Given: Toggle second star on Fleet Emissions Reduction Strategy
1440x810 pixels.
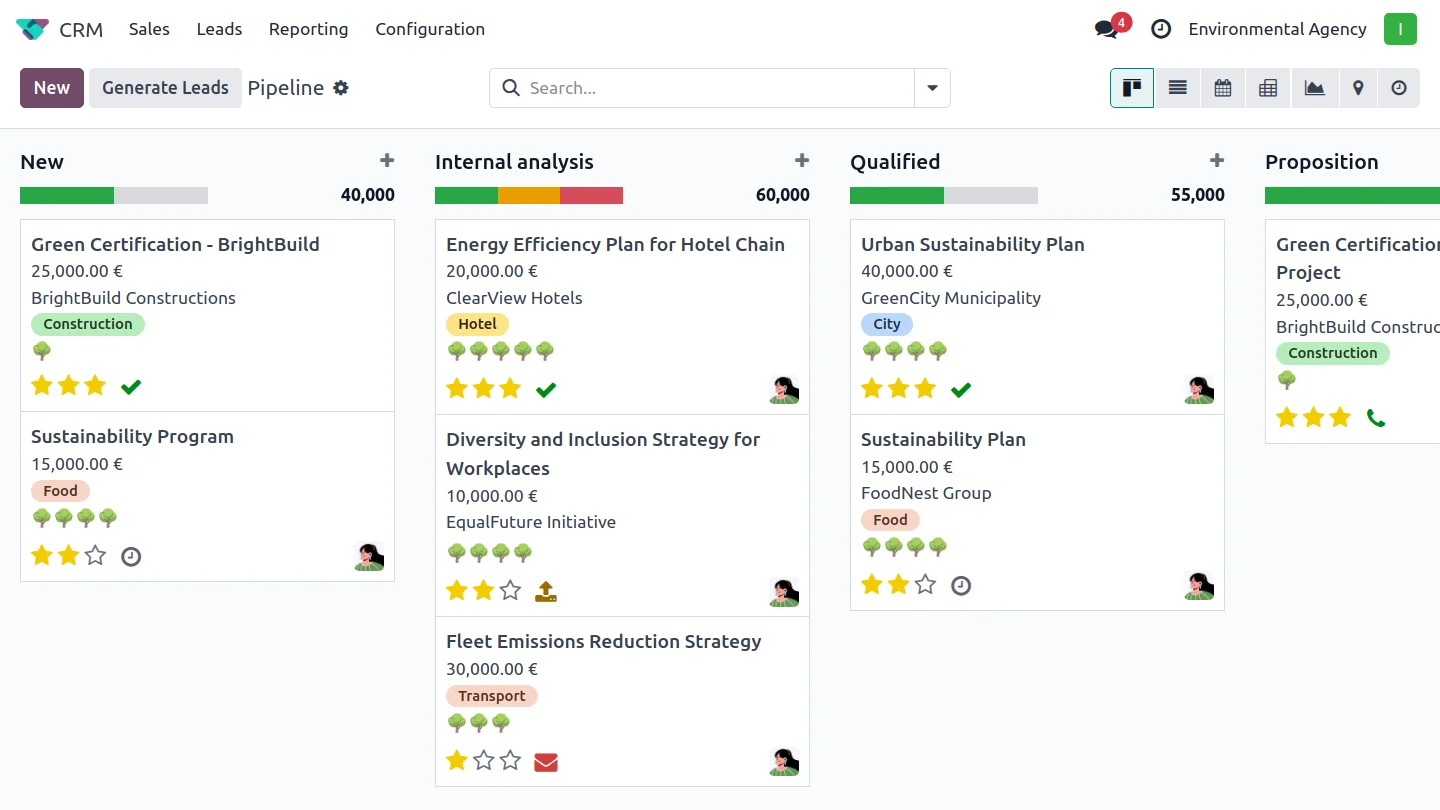Looking at the screenshot, I should click(484, 761).
